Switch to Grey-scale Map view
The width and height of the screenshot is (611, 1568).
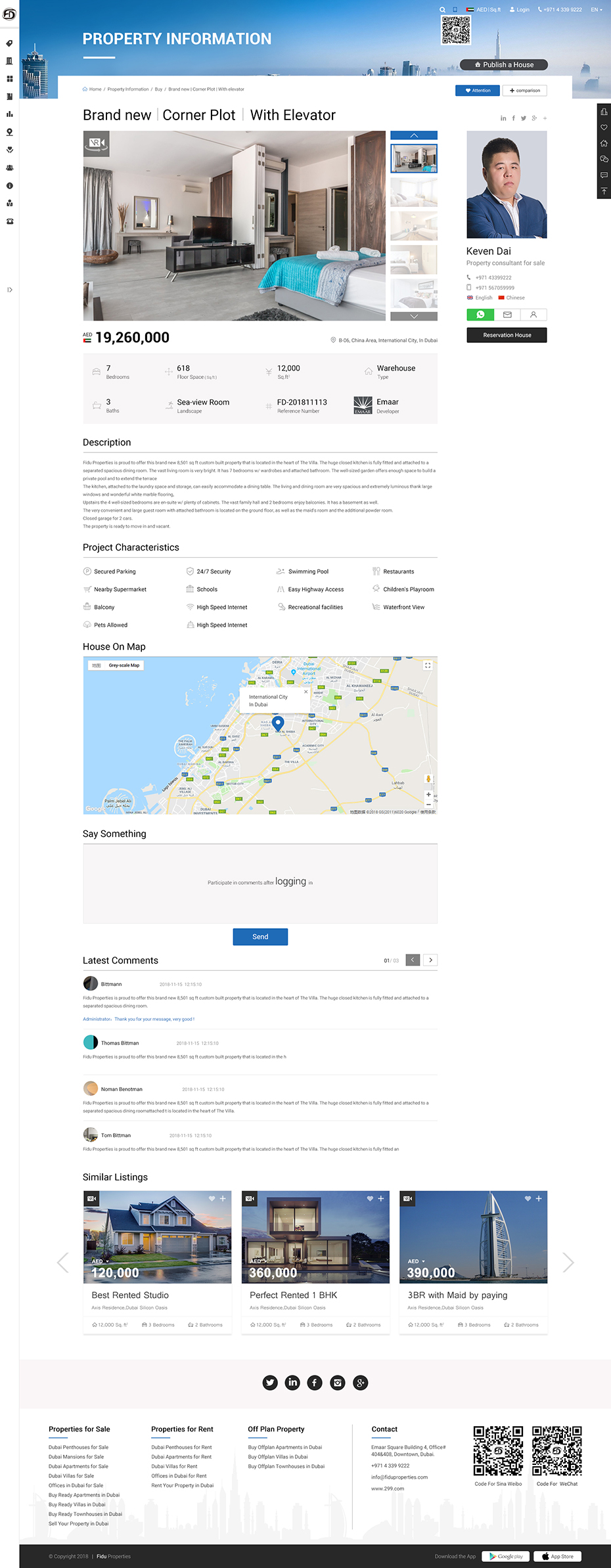[124, 665]
